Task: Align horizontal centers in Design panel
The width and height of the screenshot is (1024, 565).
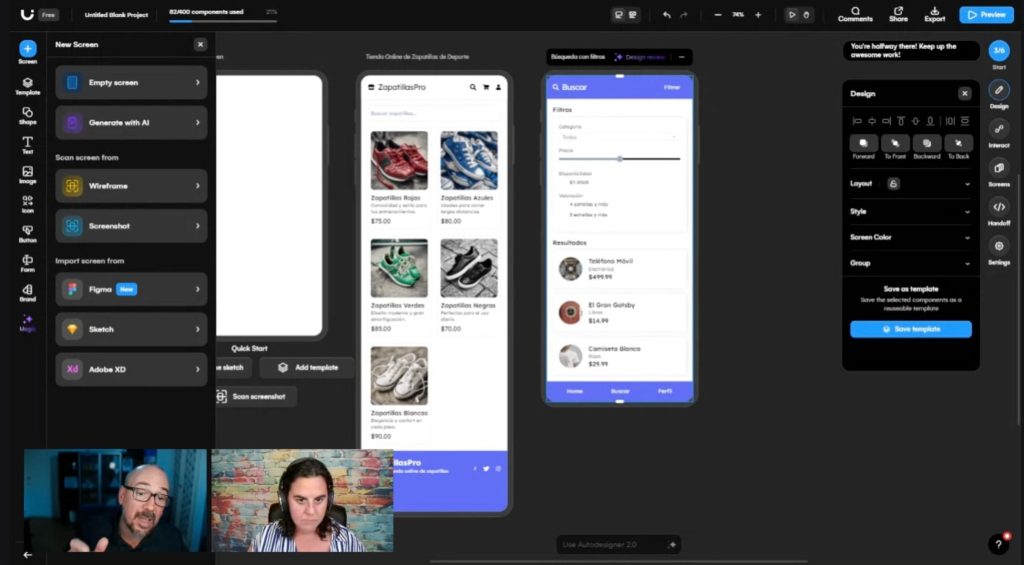Action: tap(872, 121)
